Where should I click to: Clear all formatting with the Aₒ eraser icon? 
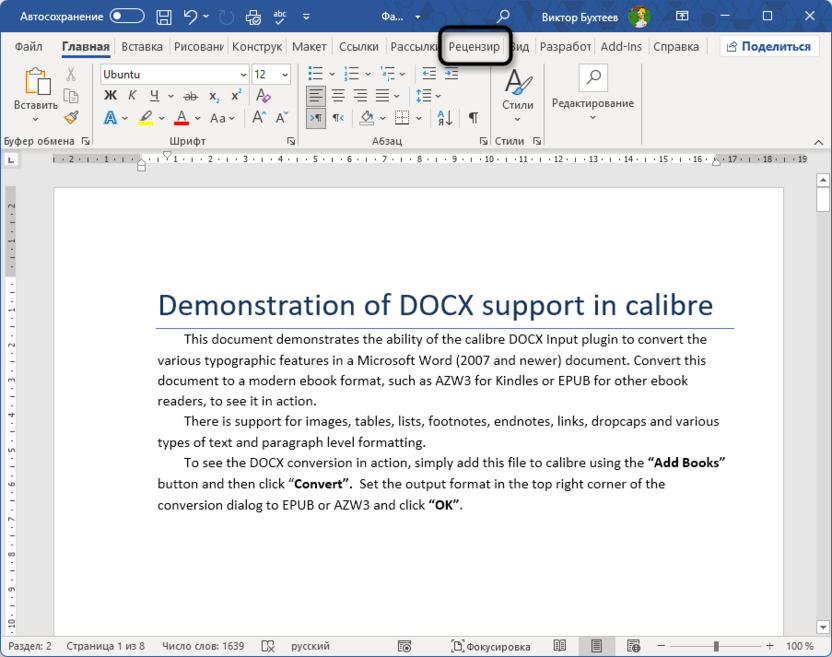263,95
